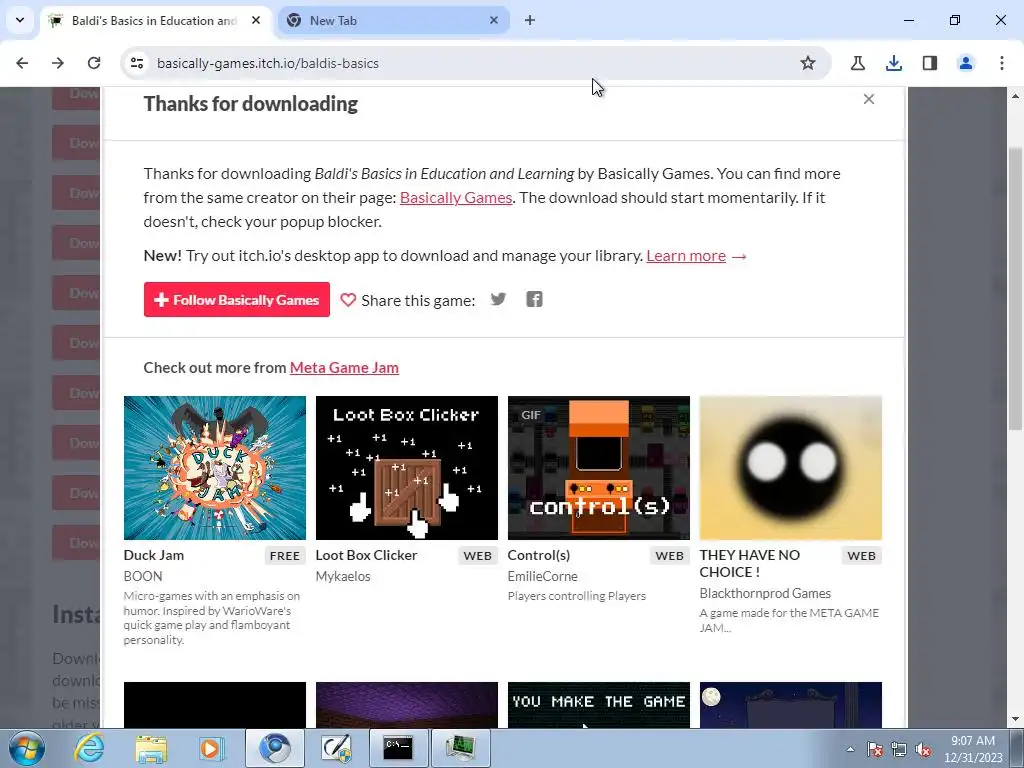Switch to the New Tab tab
Viewport: 1024px width, 768px height.
coord(392,20)
